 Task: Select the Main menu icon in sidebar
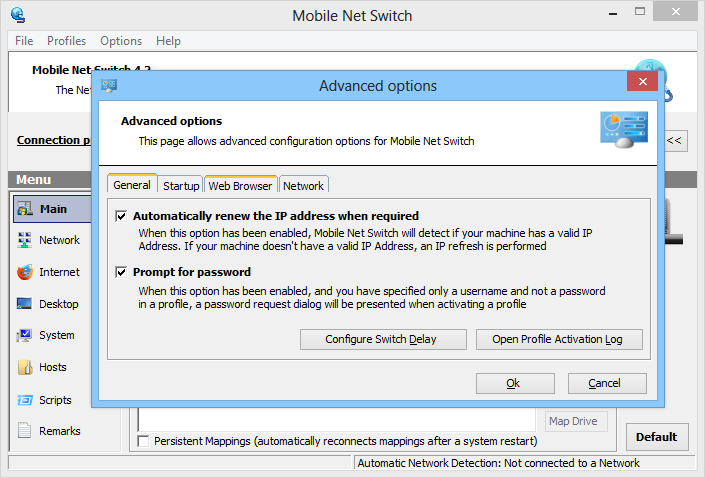click(x=25, y=209)
